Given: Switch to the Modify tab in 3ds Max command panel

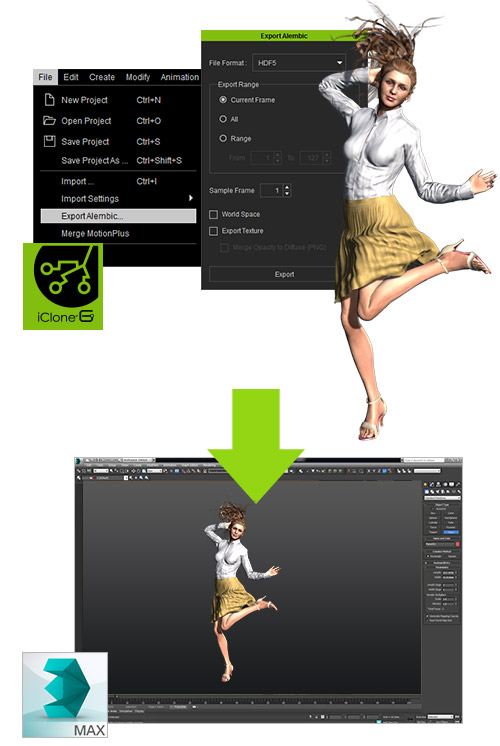Looking at the screenshot, I should (x=431, y=484).
